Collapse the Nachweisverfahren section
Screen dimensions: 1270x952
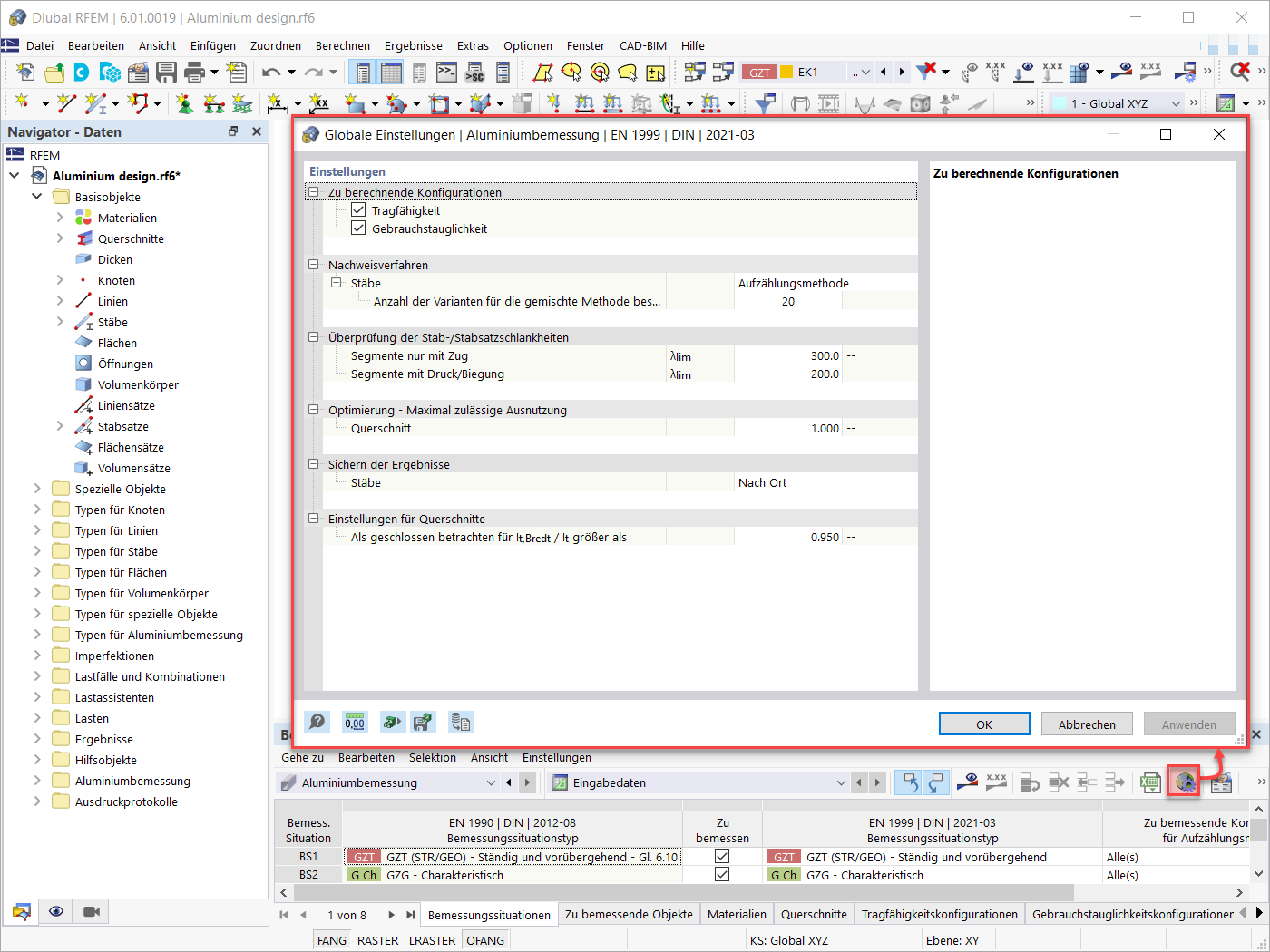tap(314, 265)
